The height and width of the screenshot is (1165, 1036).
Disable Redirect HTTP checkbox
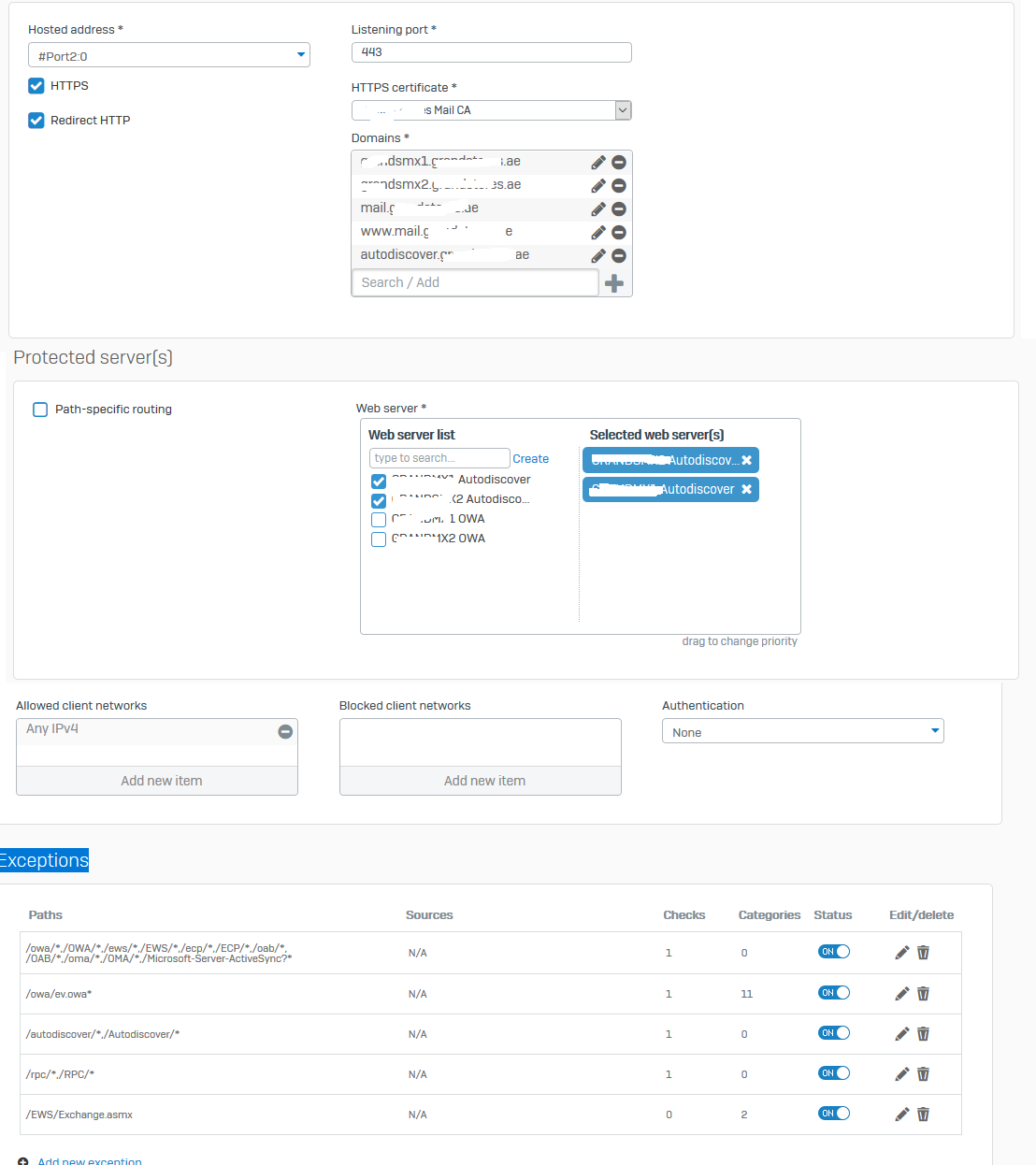[36, 121]
